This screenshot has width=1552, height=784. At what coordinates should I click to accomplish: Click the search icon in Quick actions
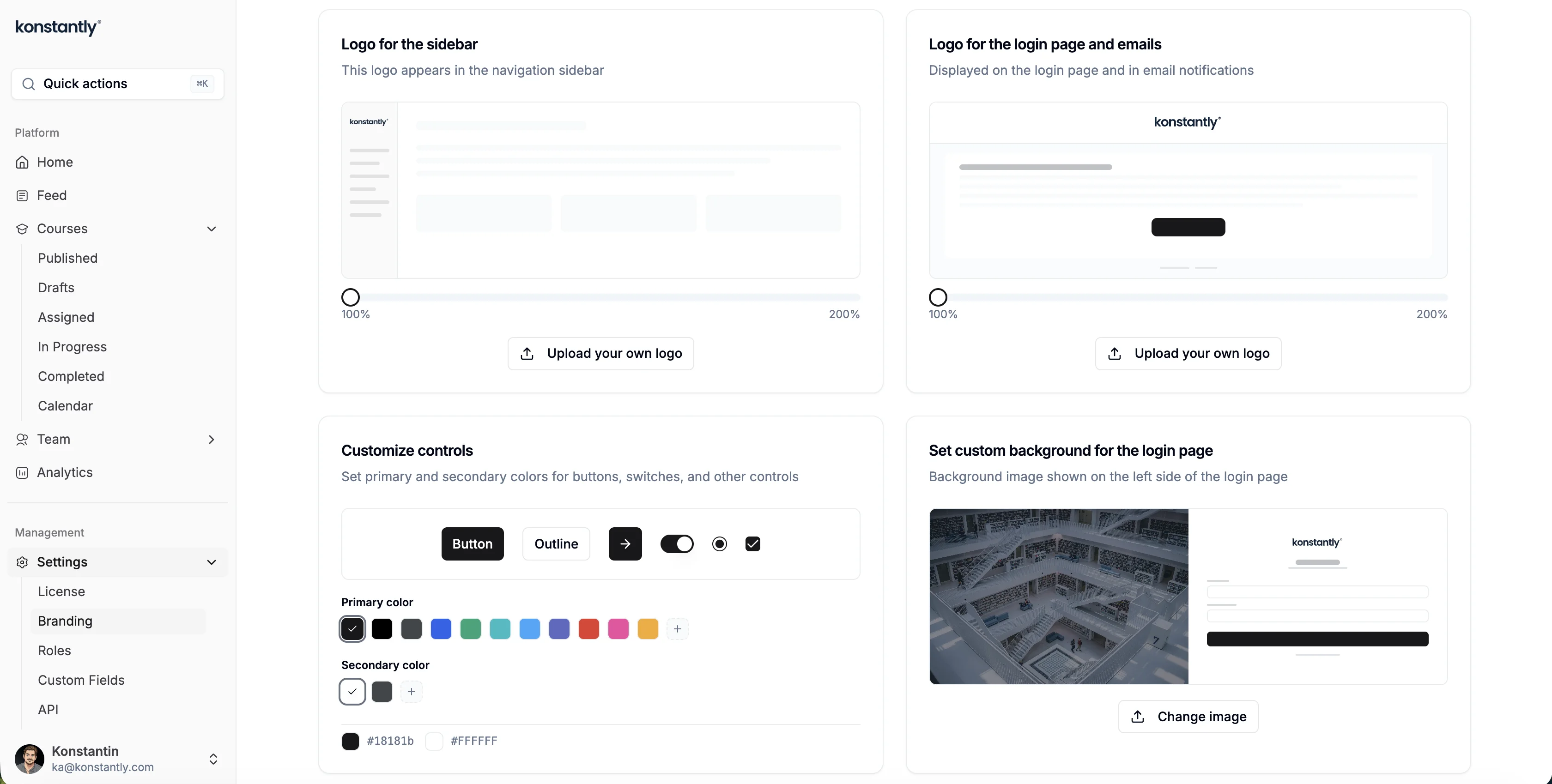[28, 84]
